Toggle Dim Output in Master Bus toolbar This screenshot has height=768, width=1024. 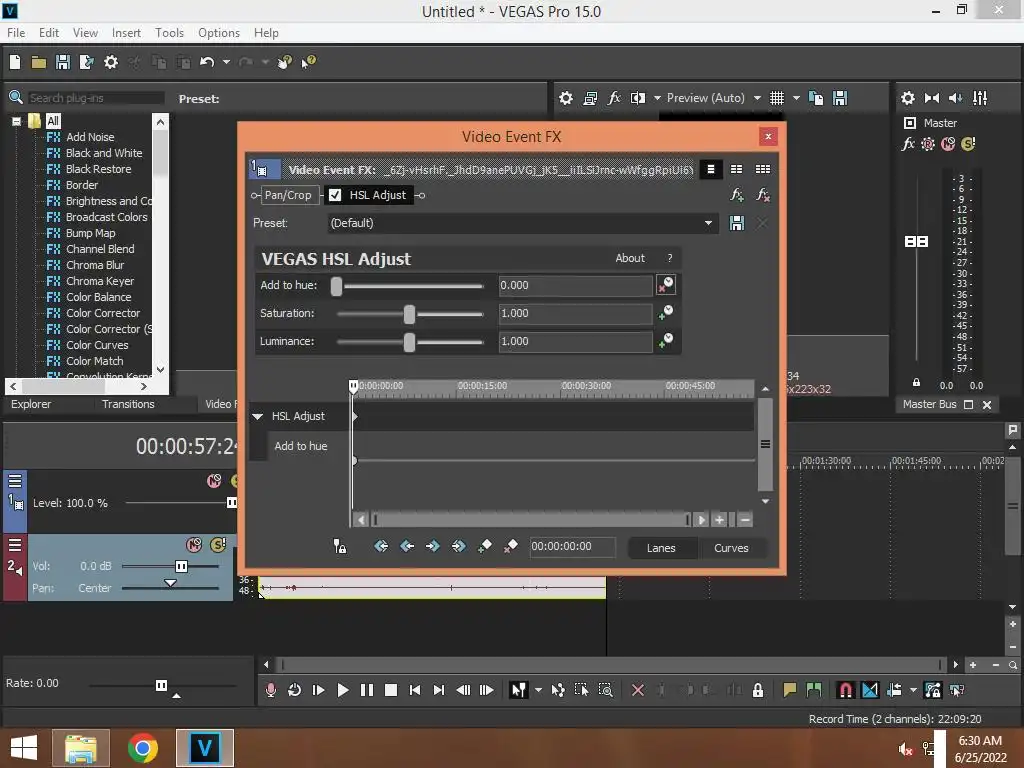click(x=955, y=98)
